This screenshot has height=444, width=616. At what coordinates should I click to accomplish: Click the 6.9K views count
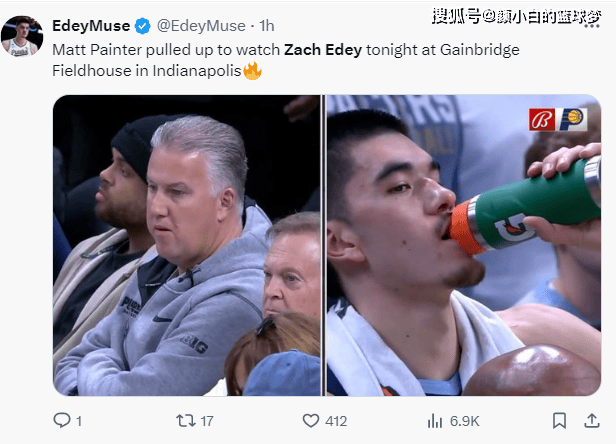(x=465, y=421)
